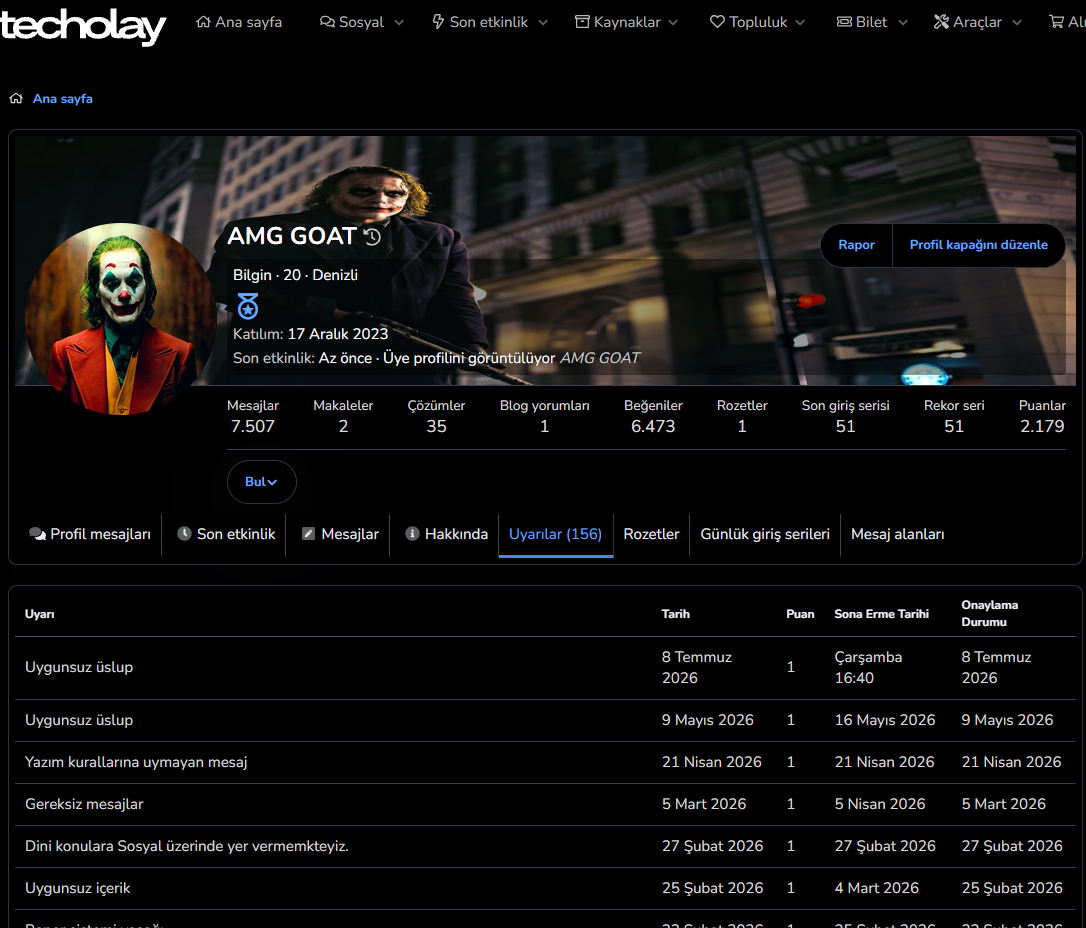Click the Rekor seri value 51

click(954, 427)
